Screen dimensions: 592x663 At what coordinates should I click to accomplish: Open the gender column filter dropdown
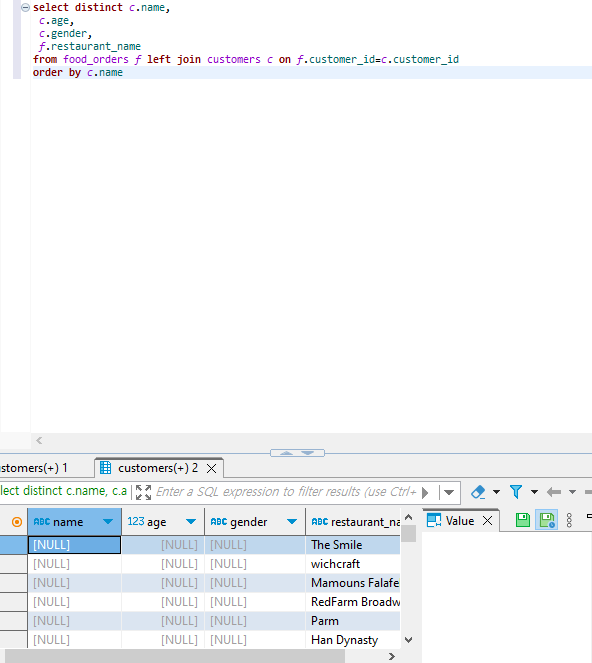(x=292, y=522)
